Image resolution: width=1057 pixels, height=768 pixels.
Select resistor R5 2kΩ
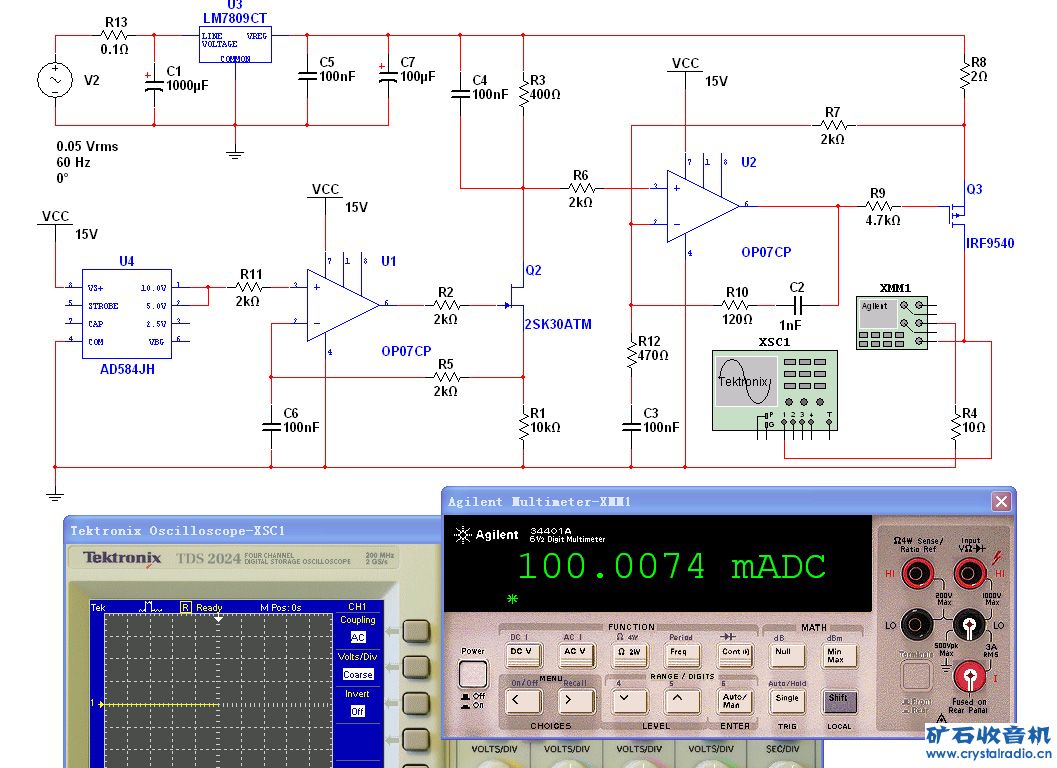[446, 377]
